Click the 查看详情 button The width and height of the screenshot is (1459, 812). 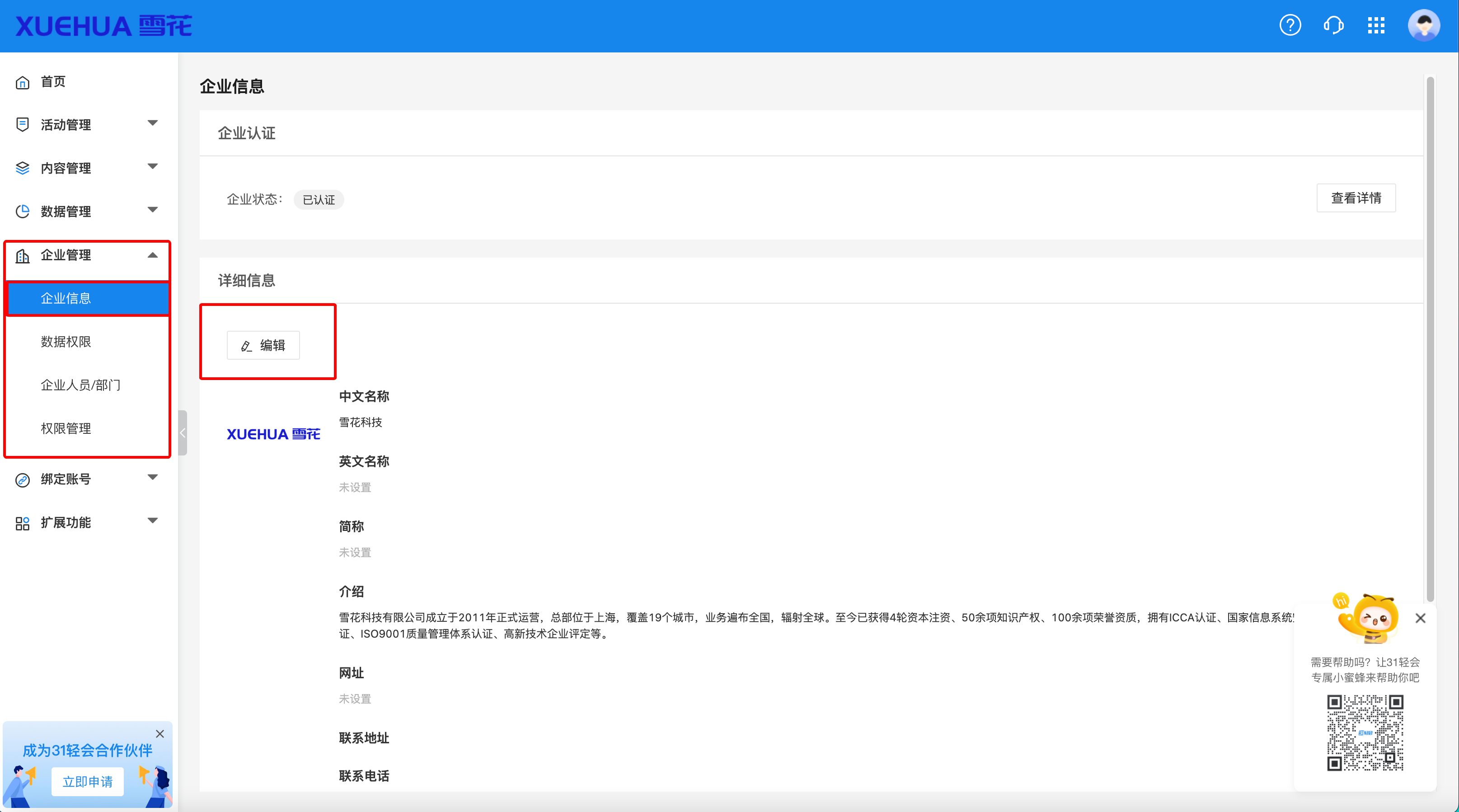click(1356, 198)
